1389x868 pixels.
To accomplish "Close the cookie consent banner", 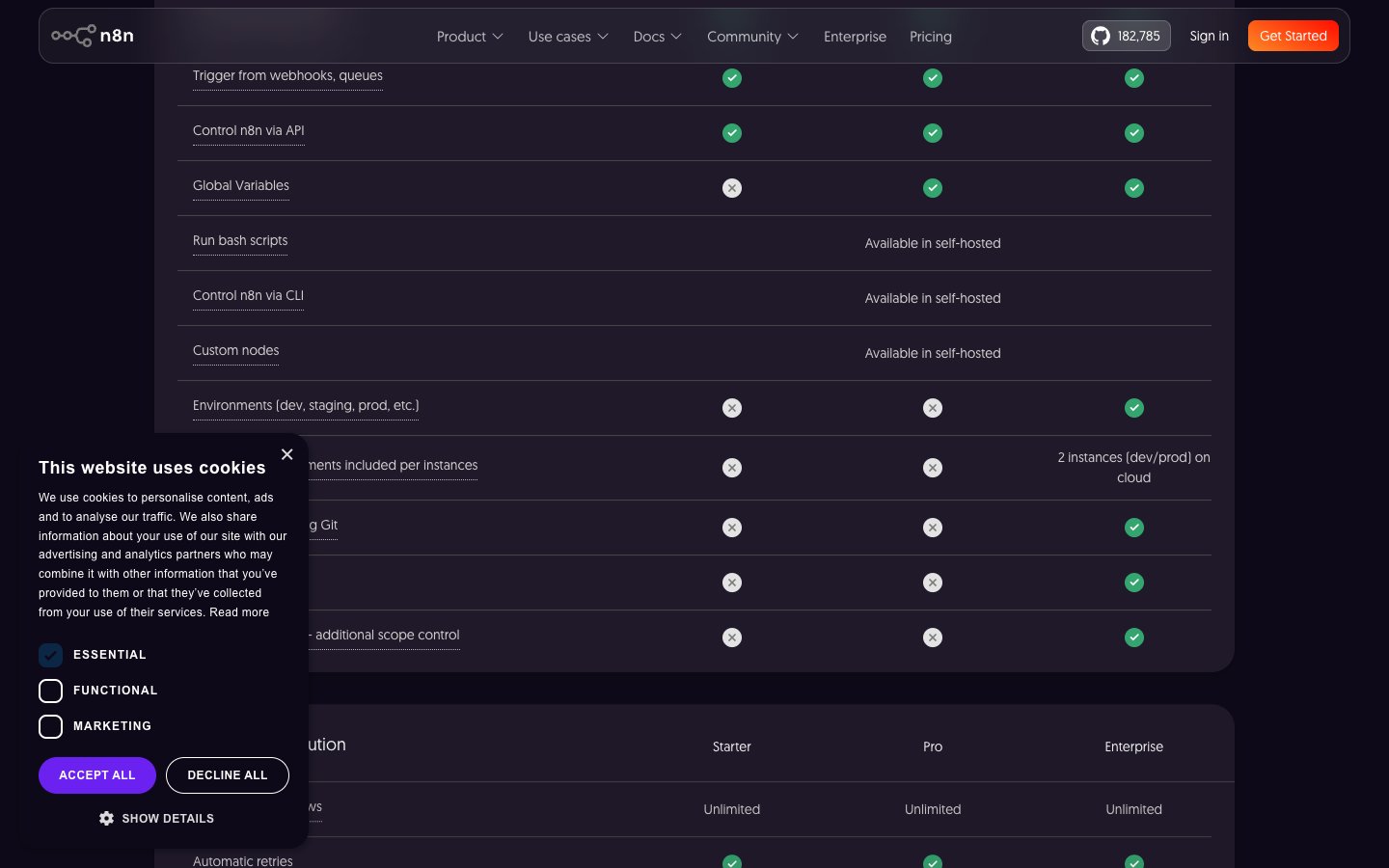I will coord(286,454).
